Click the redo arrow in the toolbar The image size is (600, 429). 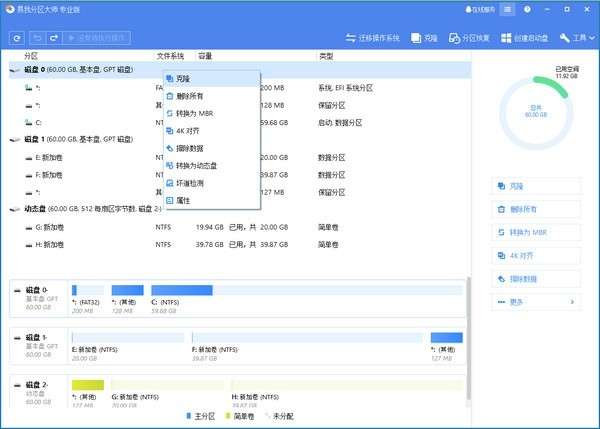click(x=54, y=38)
